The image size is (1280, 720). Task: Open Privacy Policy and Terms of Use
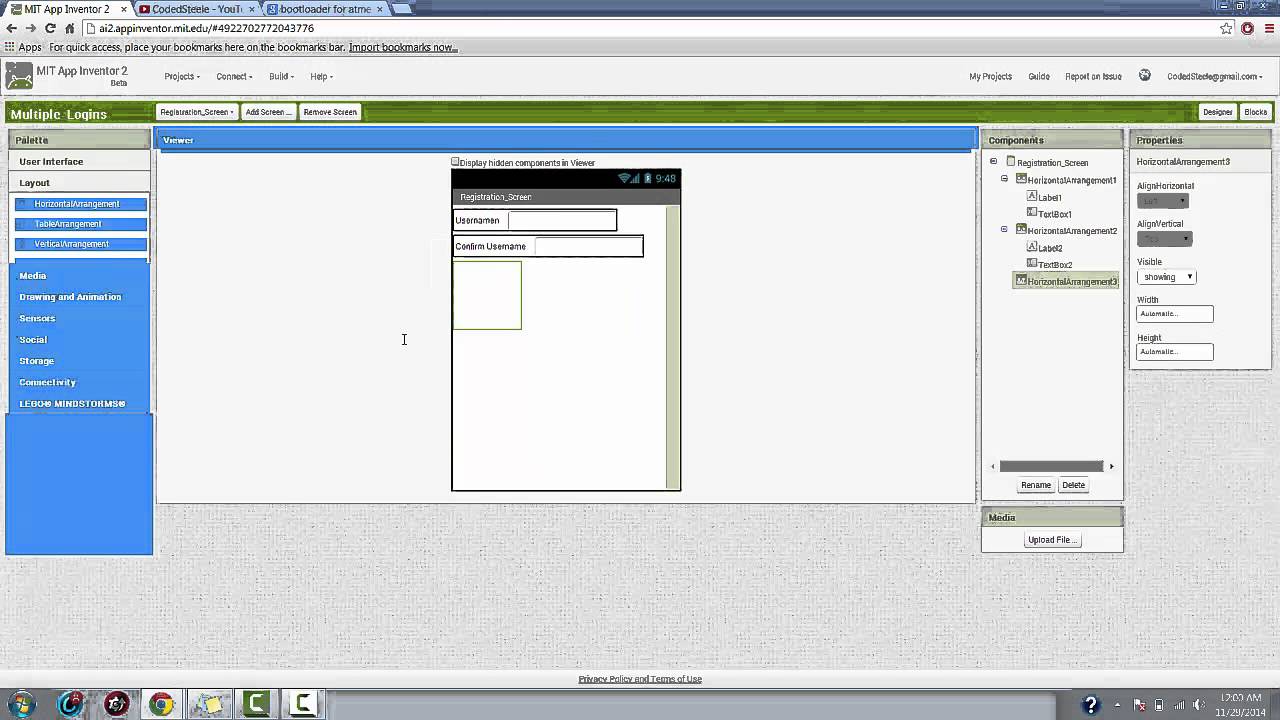point(640,679)
